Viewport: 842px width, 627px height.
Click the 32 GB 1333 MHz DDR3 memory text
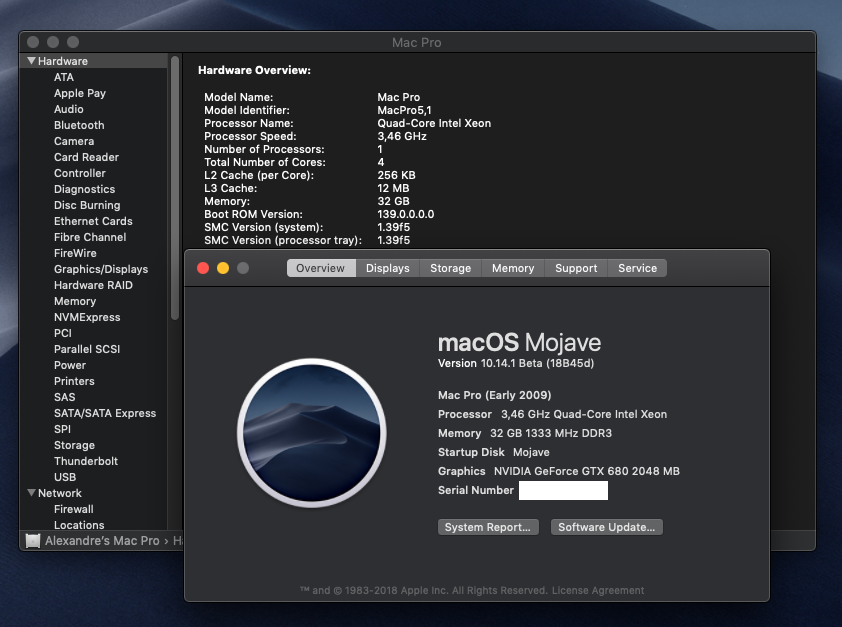551,433
